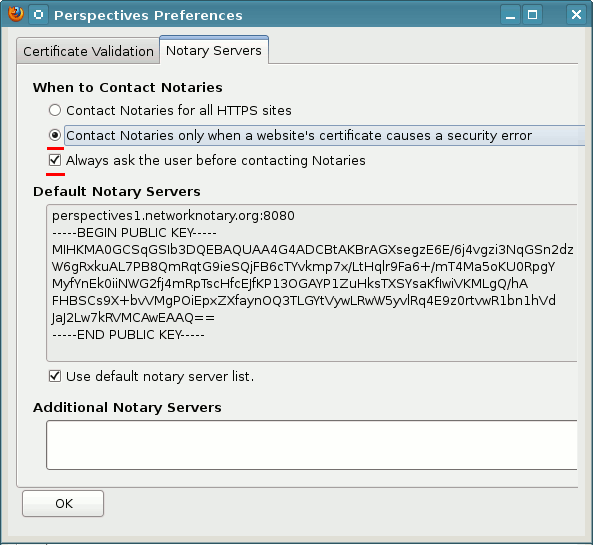Image resolution: width=593 pixels, height=545 pixels.
Task: Select the Notary Servers tab
Action: pyautogui.click(x=214, y=50)
